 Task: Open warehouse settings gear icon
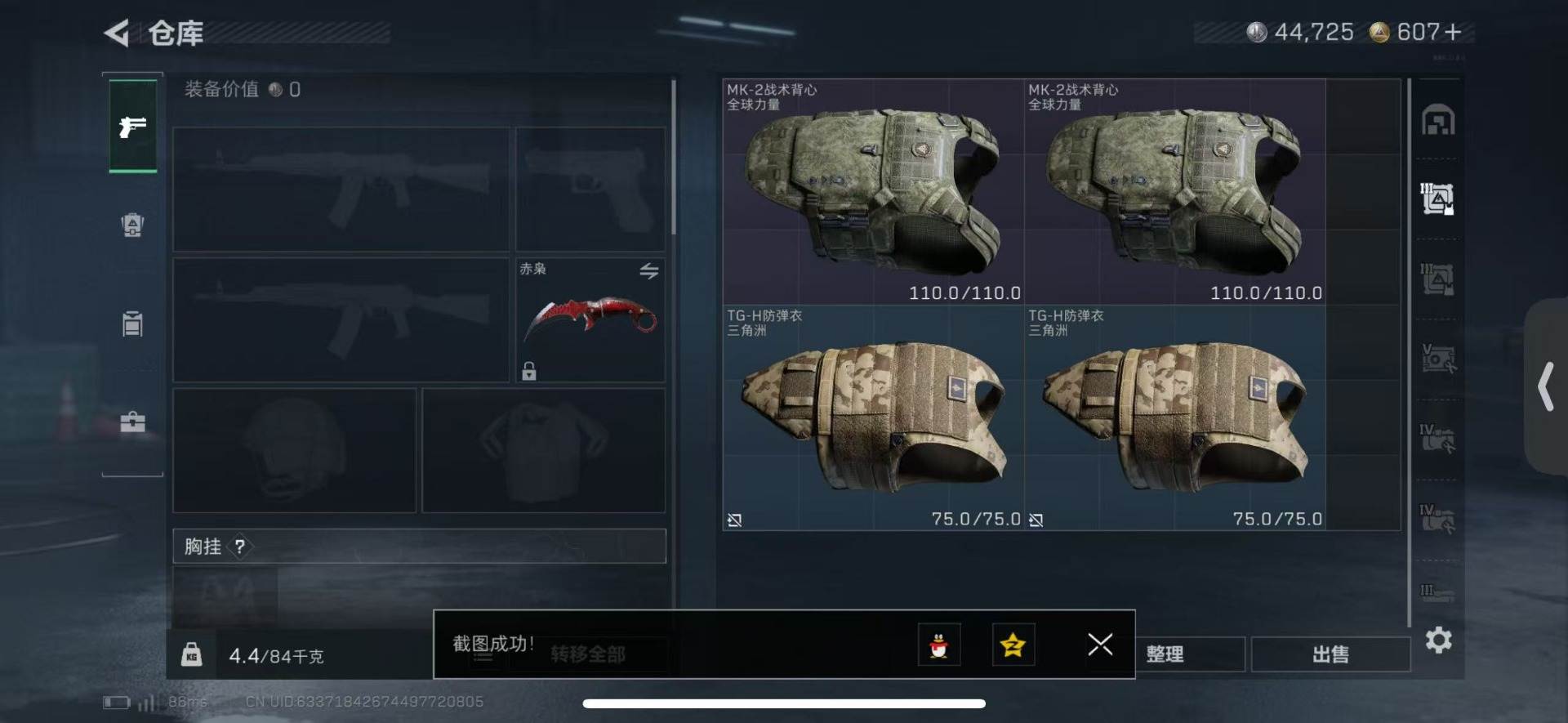pyautogui.click(x=1439, y=640)
